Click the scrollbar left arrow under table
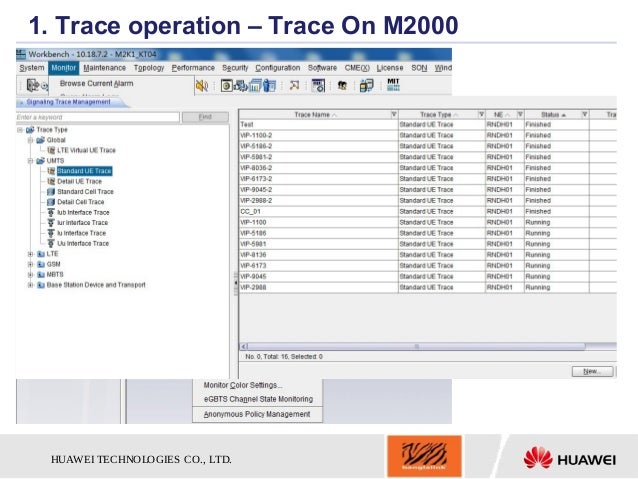This screenshot has width=638, height=479. tap(244, 346)
